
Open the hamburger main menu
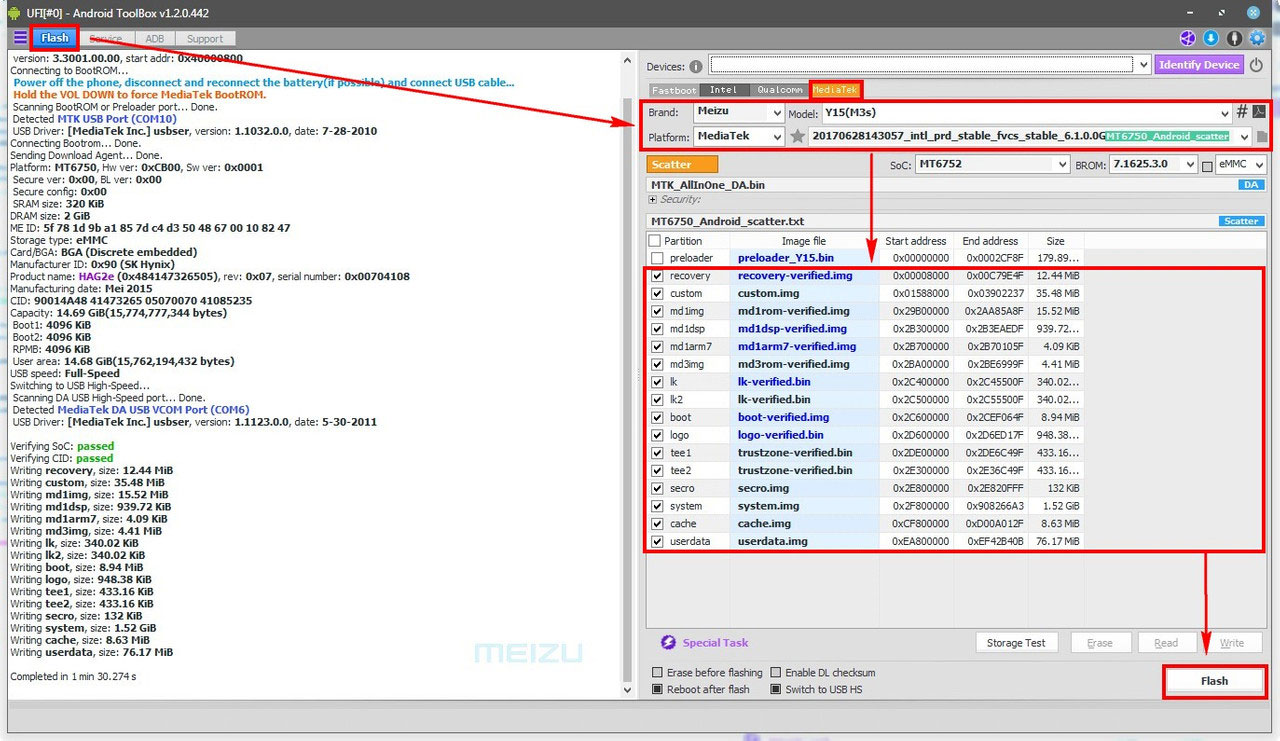[x=20, y=38]
